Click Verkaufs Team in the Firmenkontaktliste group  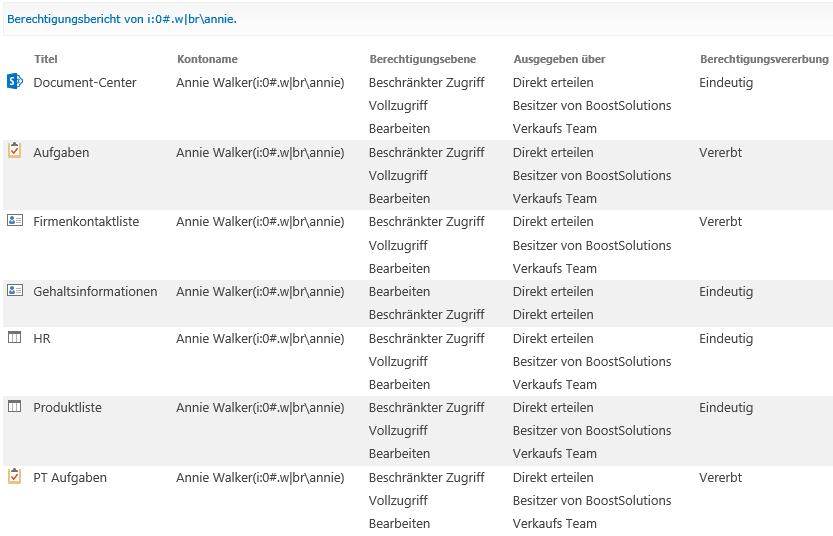(x=555, y=268)
